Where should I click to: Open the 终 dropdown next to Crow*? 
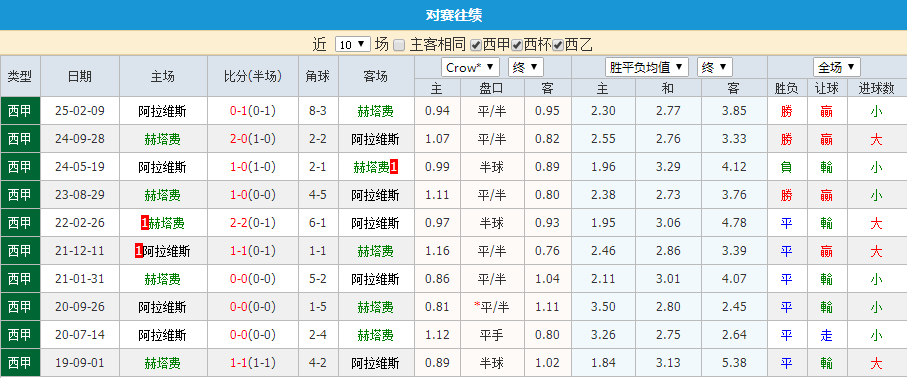526,67
